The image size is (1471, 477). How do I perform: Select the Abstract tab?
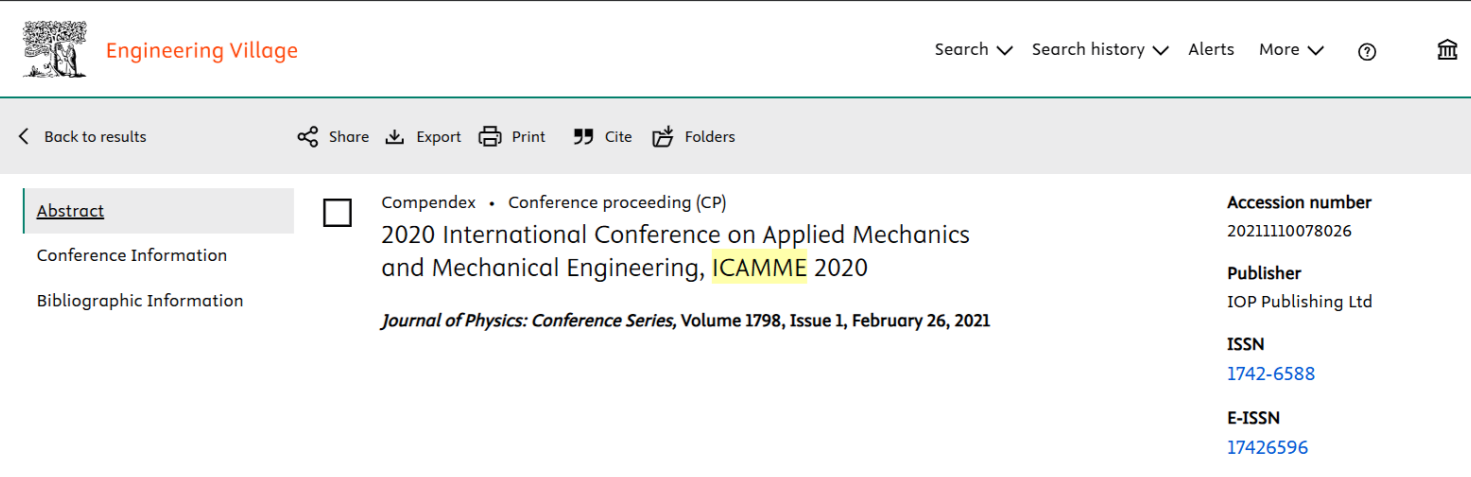(x=70, y=211)
